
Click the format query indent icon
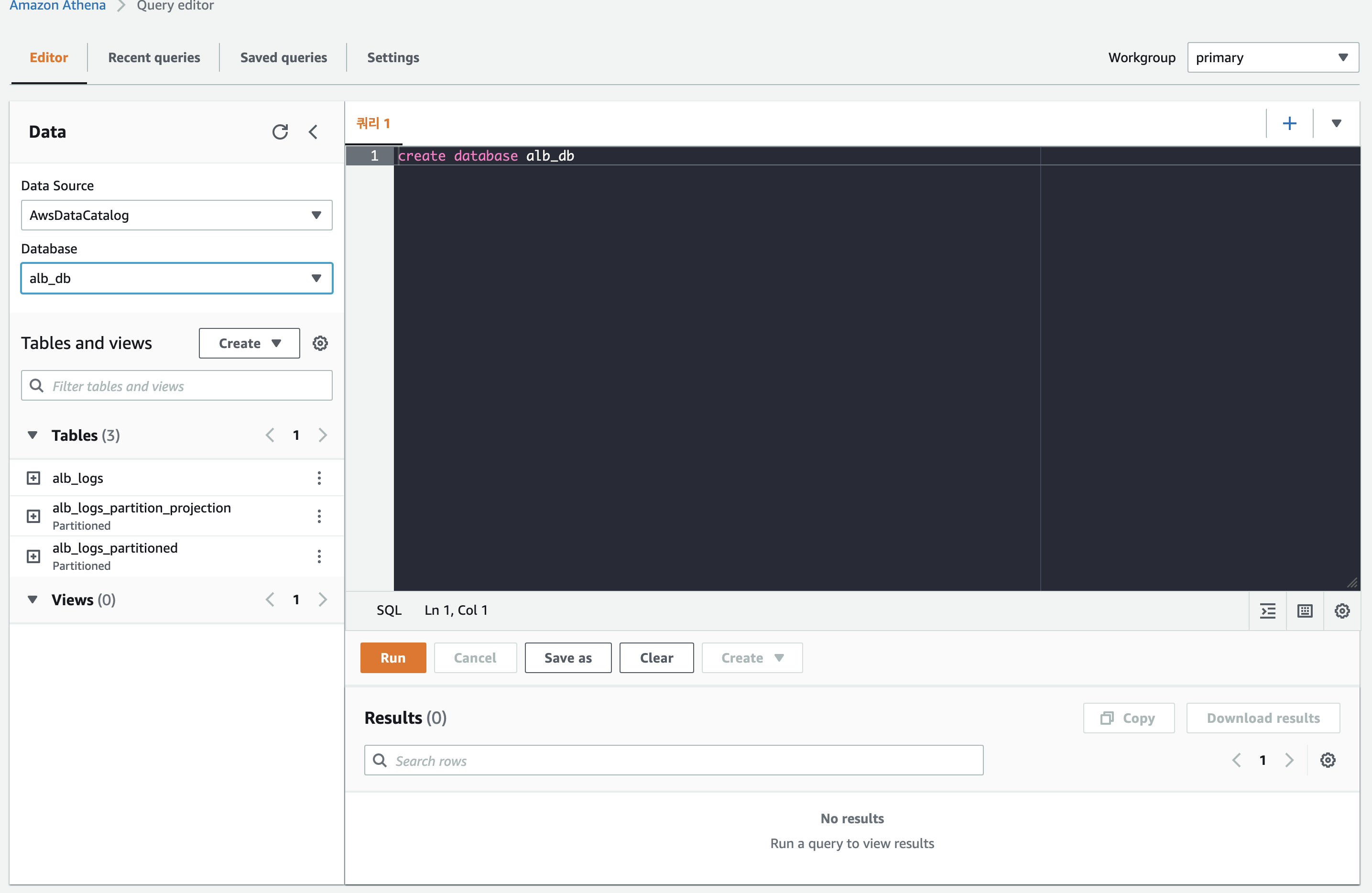tap(1268, 611)
